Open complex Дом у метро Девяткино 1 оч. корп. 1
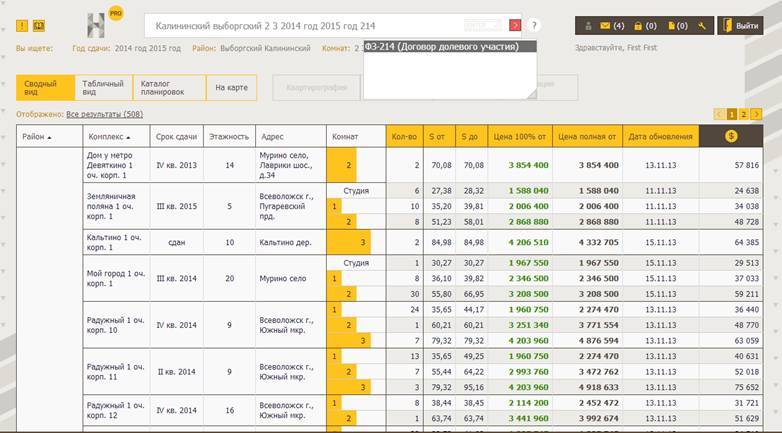782x433 pixels. tap(110, 165)
